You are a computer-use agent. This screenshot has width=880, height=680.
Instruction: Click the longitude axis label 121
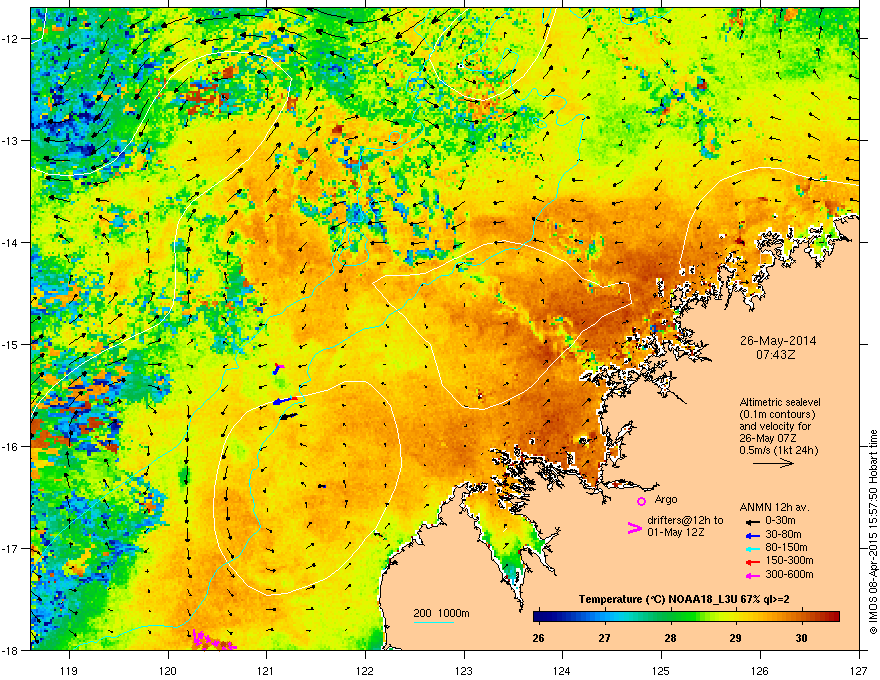266,670
